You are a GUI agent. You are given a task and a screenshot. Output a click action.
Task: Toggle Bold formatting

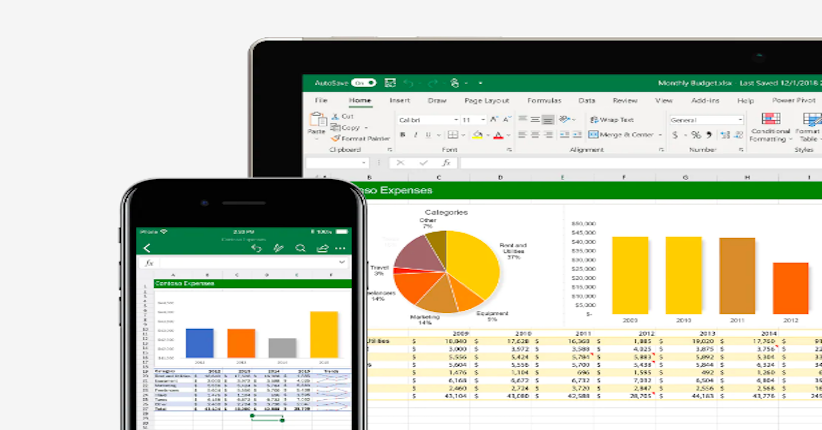[x=403, y=135]
